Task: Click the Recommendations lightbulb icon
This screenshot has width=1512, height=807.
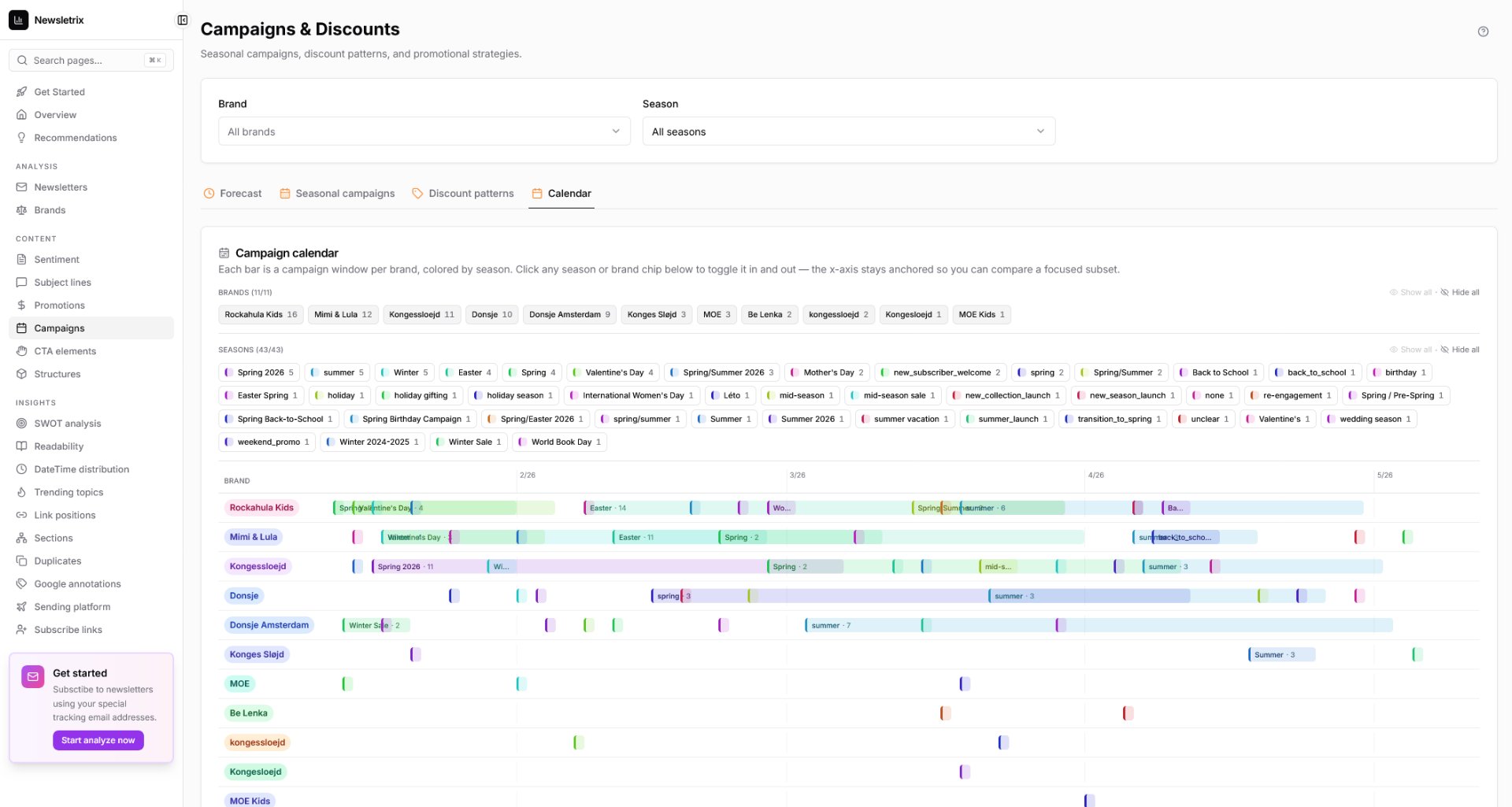Action: [22, 138]
